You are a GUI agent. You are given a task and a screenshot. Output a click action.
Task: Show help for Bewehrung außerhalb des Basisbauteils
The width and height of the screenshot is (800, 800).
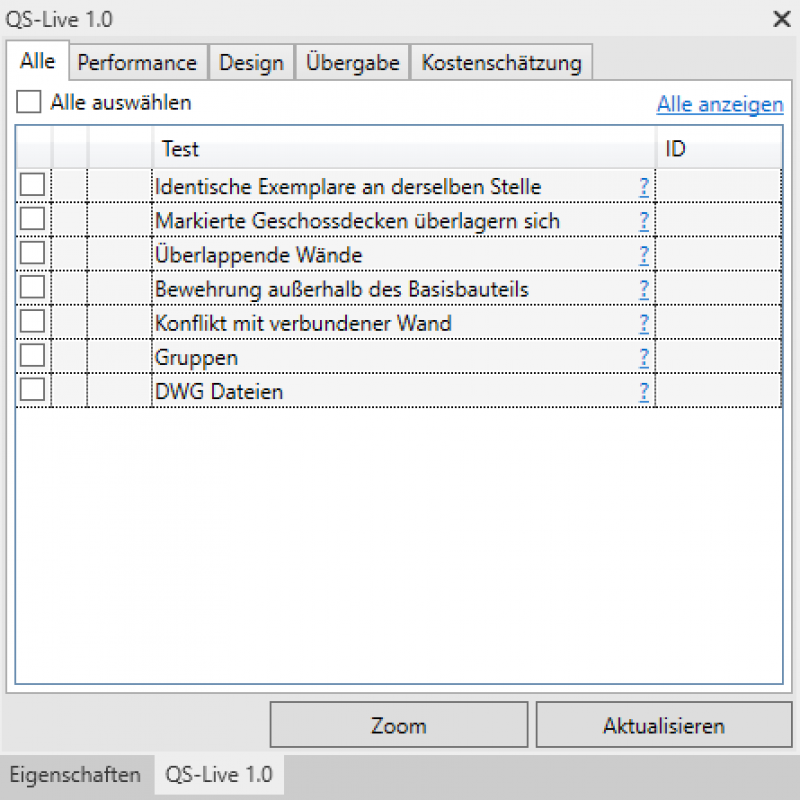click(645, 289)
